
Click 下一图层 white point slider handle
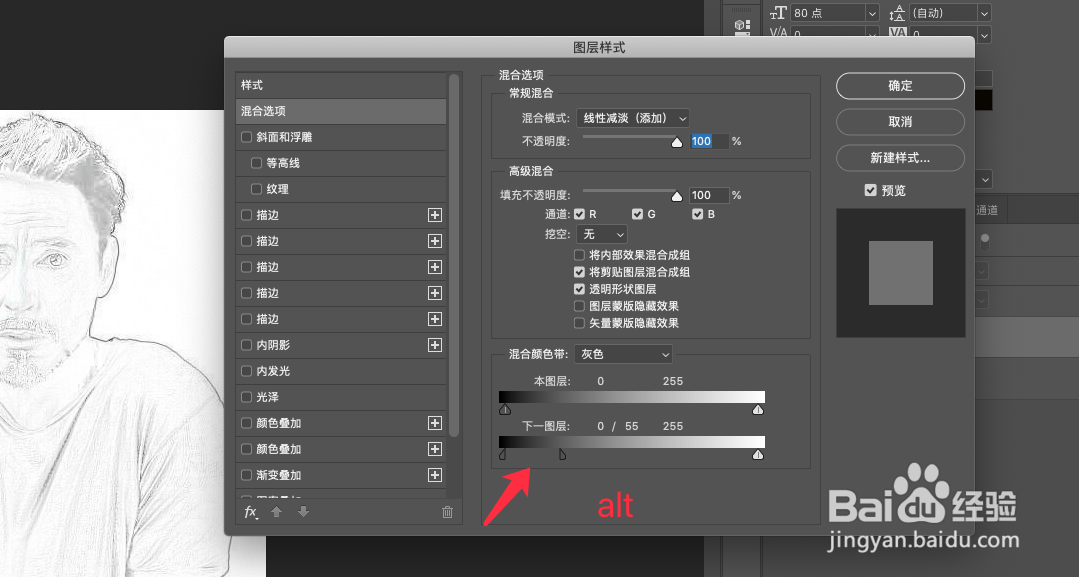758,455
